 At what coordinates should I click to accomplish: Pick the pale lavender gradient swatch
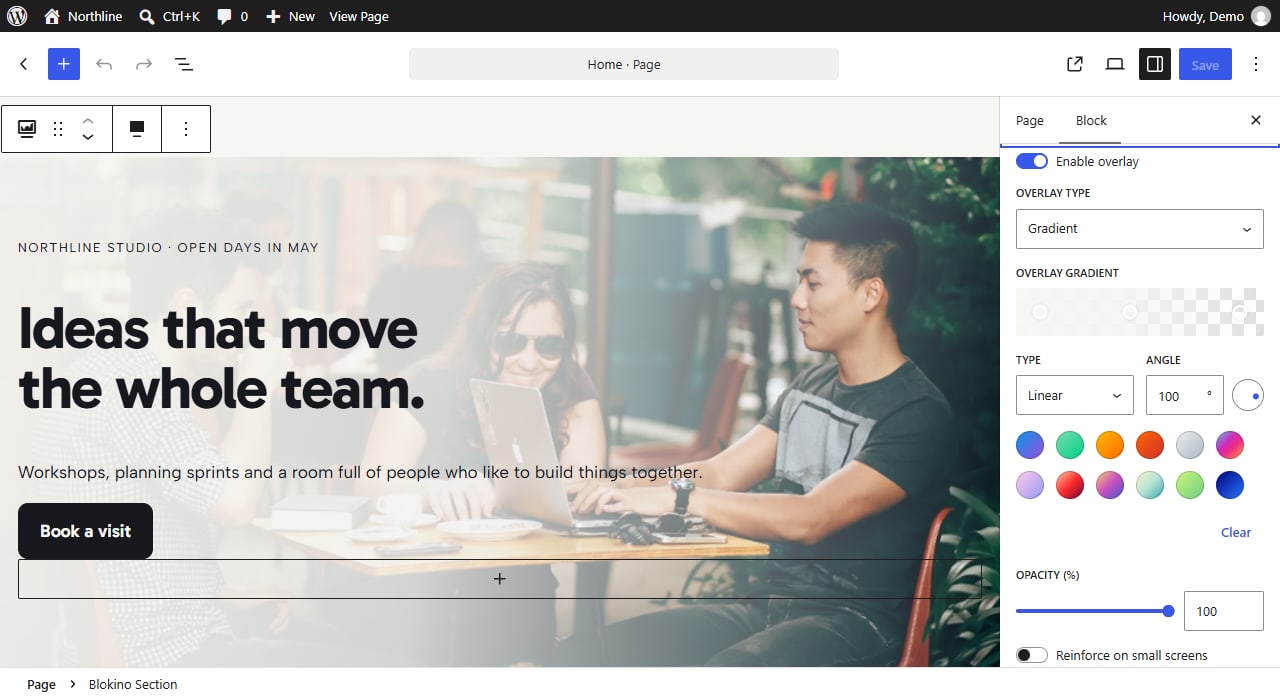tap(1030, 485)
